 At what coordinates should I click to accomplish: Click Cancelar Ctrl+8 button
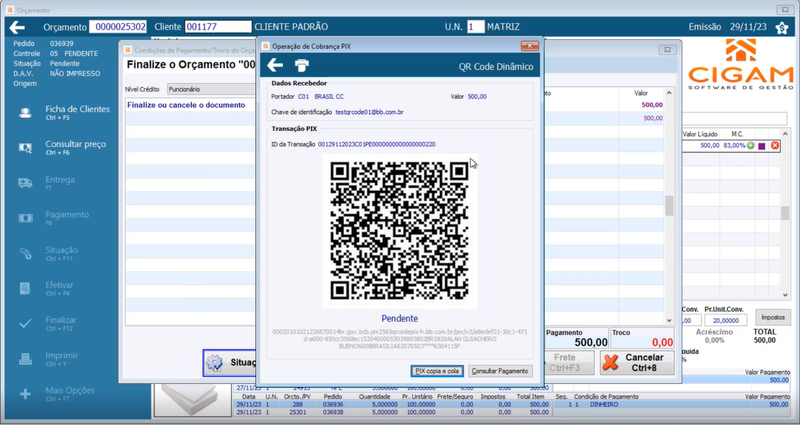coord(637,362)
